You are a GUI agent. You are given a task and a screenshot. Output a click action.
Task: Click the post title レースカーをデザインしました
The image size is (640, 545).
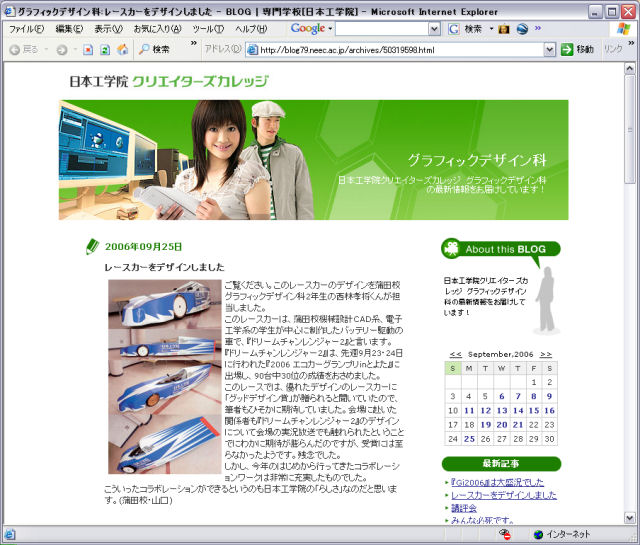164,267
